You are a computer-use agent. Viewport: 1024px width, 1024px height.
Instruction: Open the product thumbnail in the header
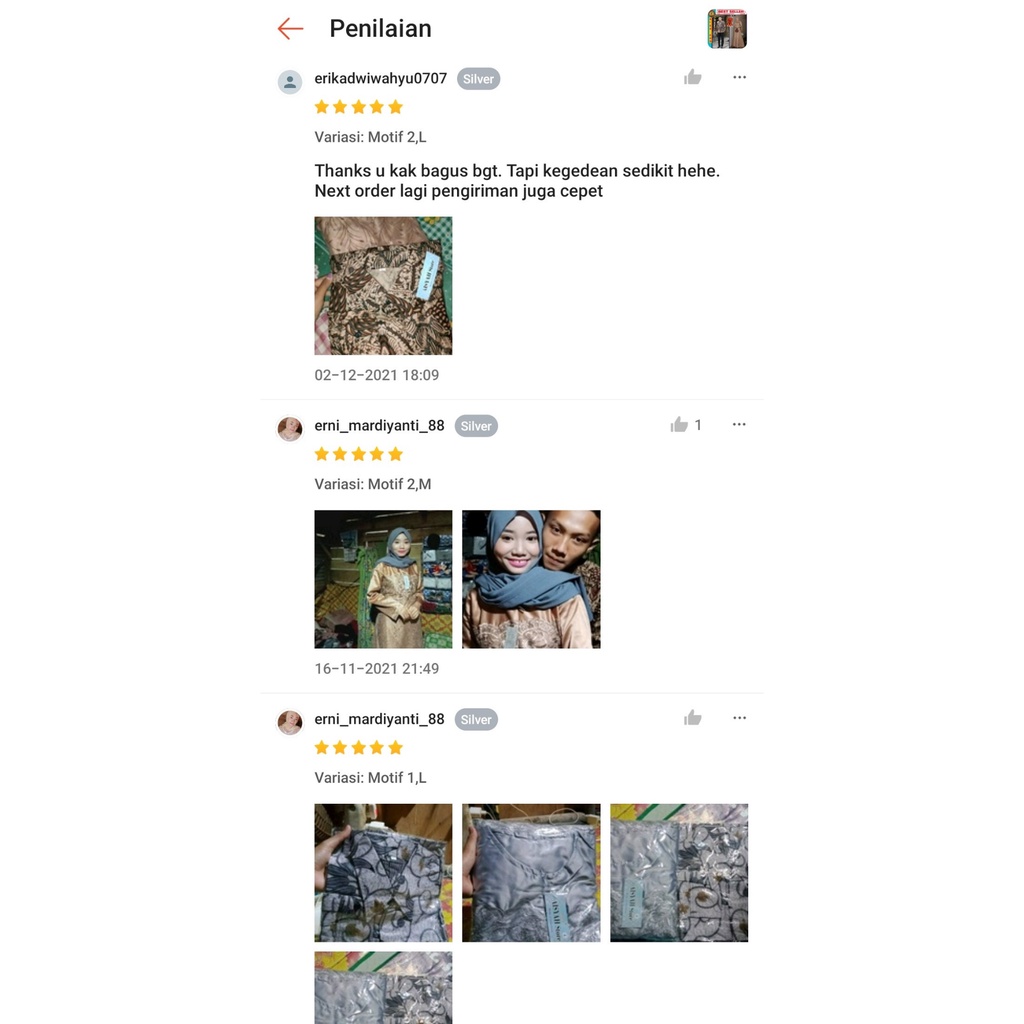pyautogui.click(x=727, y=29)
